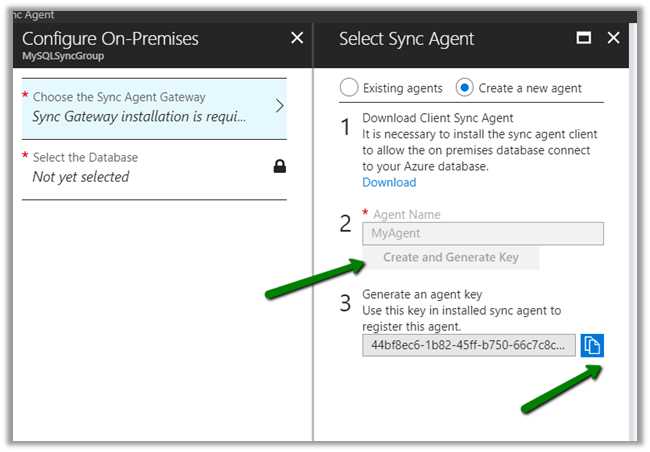Expand the Sync Agent Gateway chevron arrow
The width and height of the screenshot is (650, 452).
279,106
